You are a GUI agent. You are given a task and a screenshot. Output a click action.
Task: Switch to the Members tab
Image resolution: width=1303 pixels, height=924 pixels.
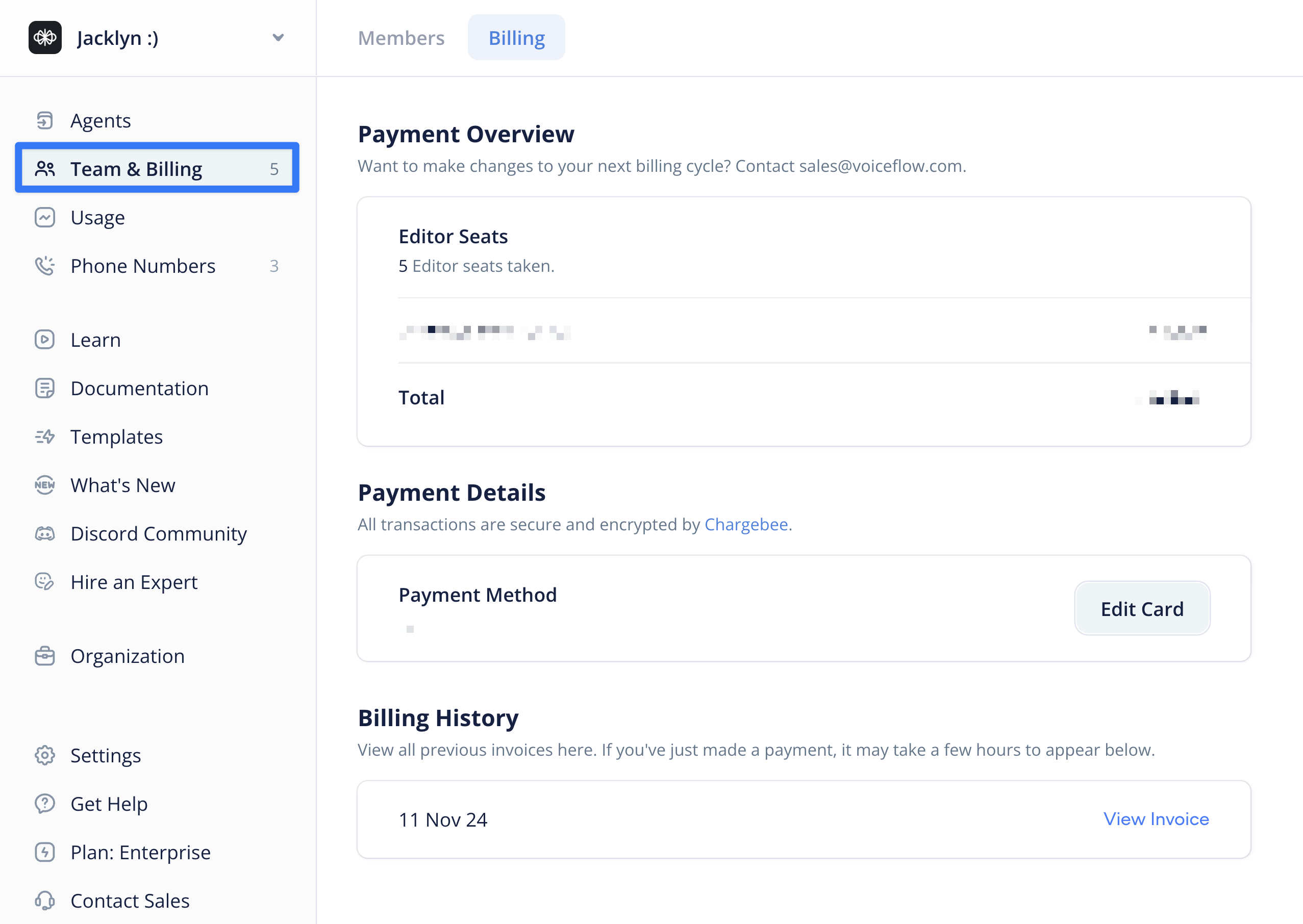point(401,38)
